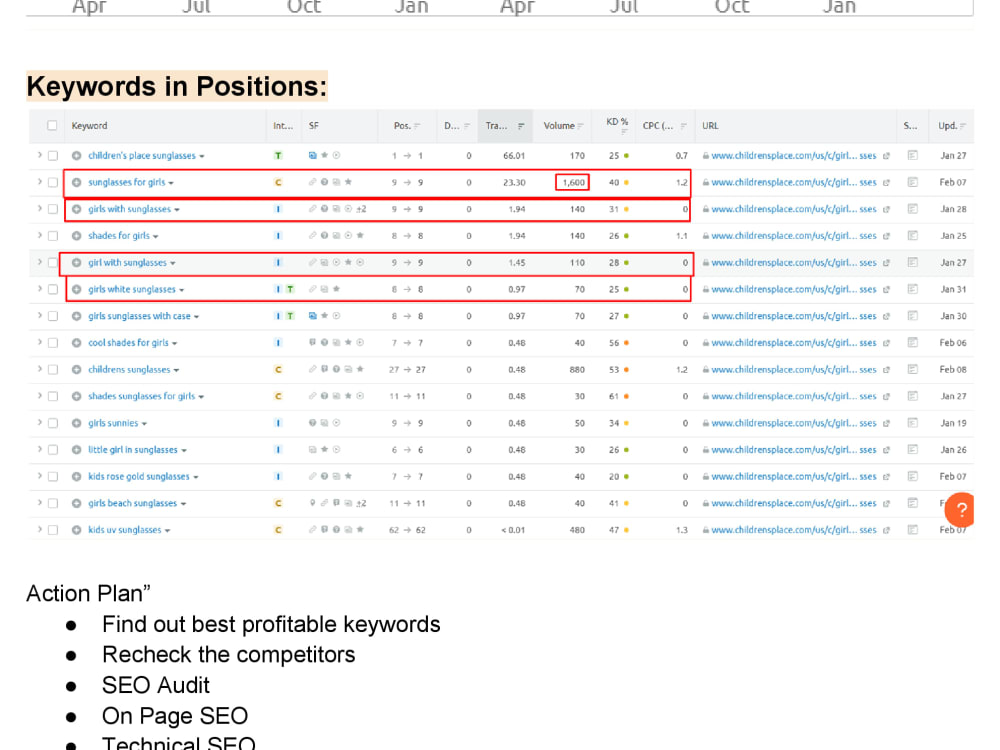Sort by Updated column sort icon

click(x=962, y=126)
